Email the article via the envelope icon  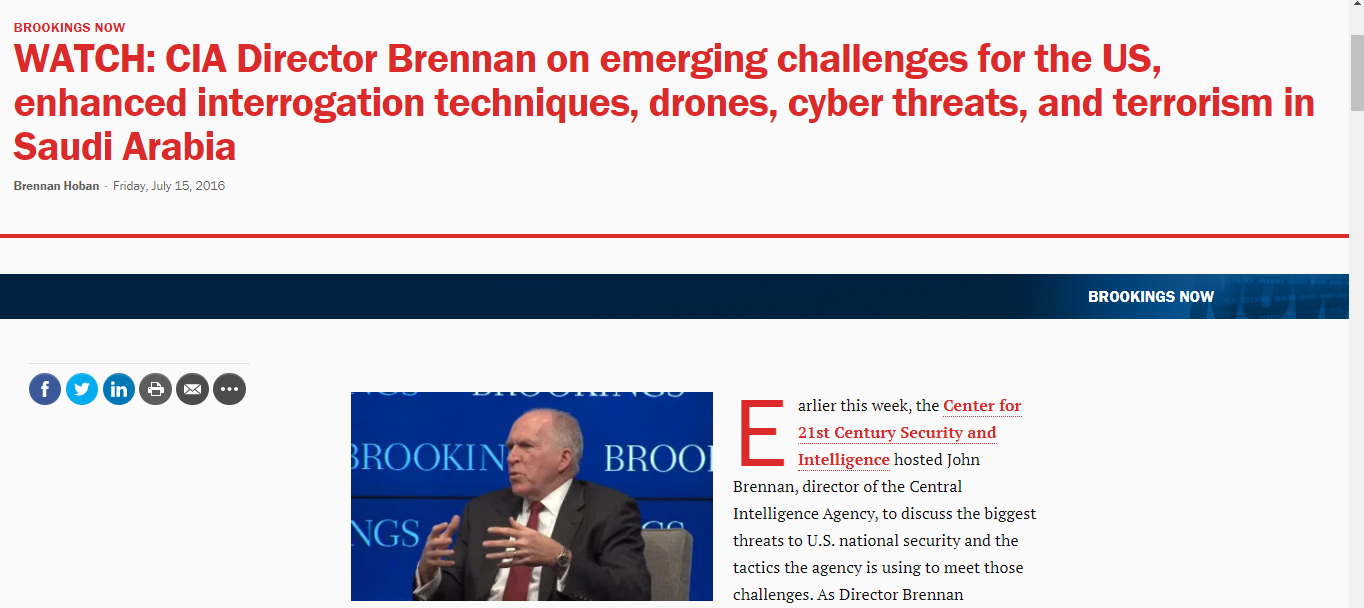tap(192, 389)
